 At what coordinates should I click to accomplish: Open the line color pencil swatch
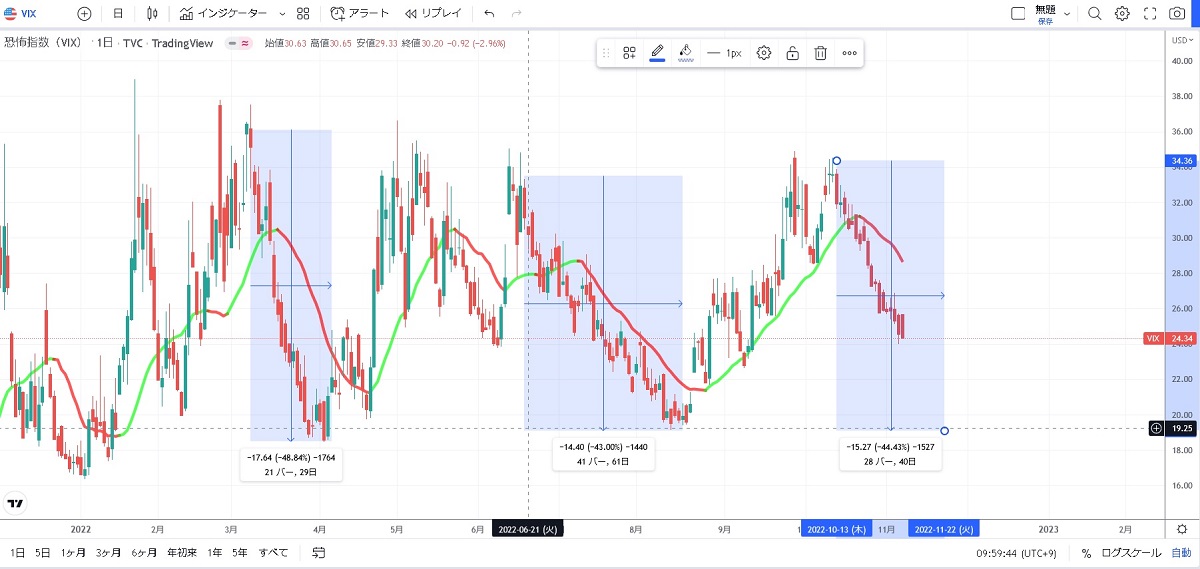(657, 53)
